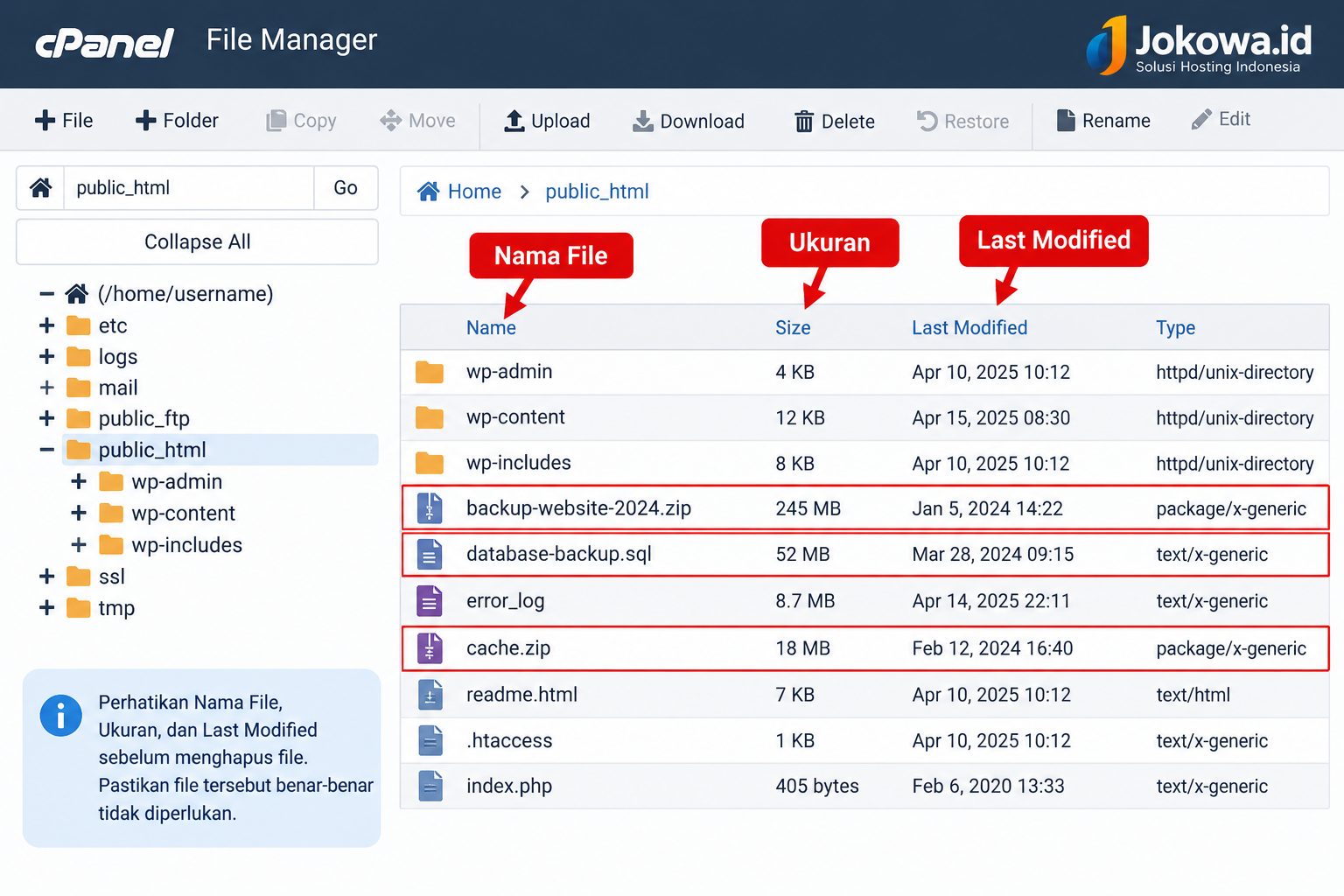Select the readme.html file name
The width and height of the screenshot is (1344, 896).
click(x=521, y=695)
